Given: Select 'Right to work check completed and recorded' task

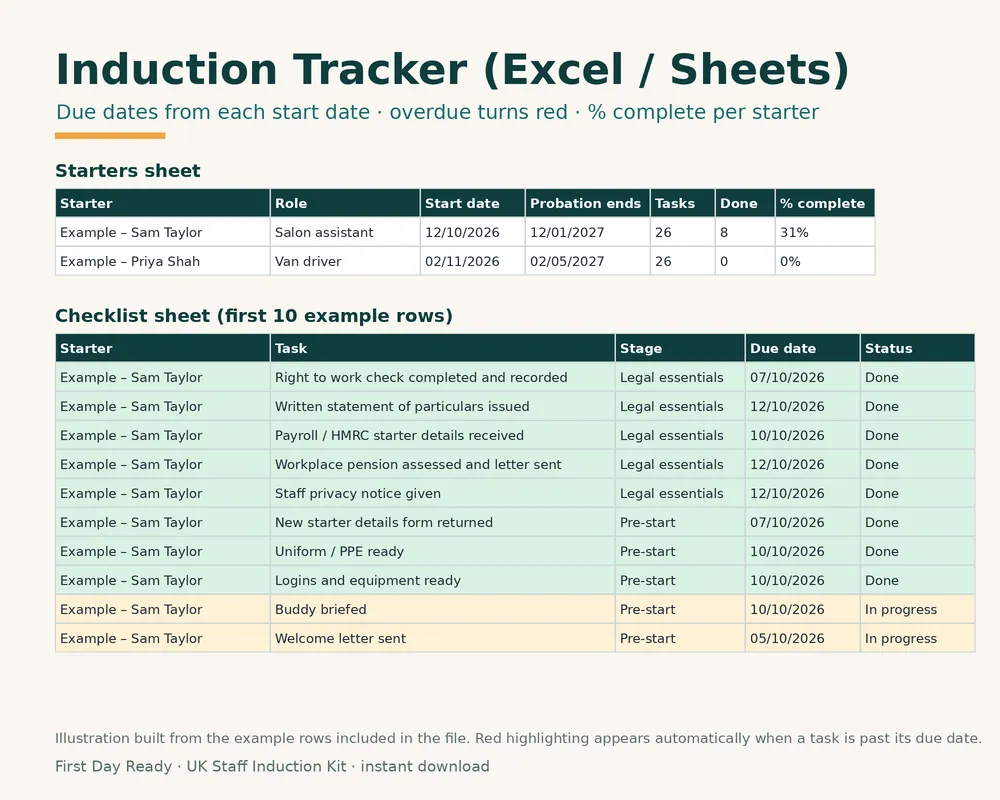Looking at the screenshot, I should click(443, 377).
